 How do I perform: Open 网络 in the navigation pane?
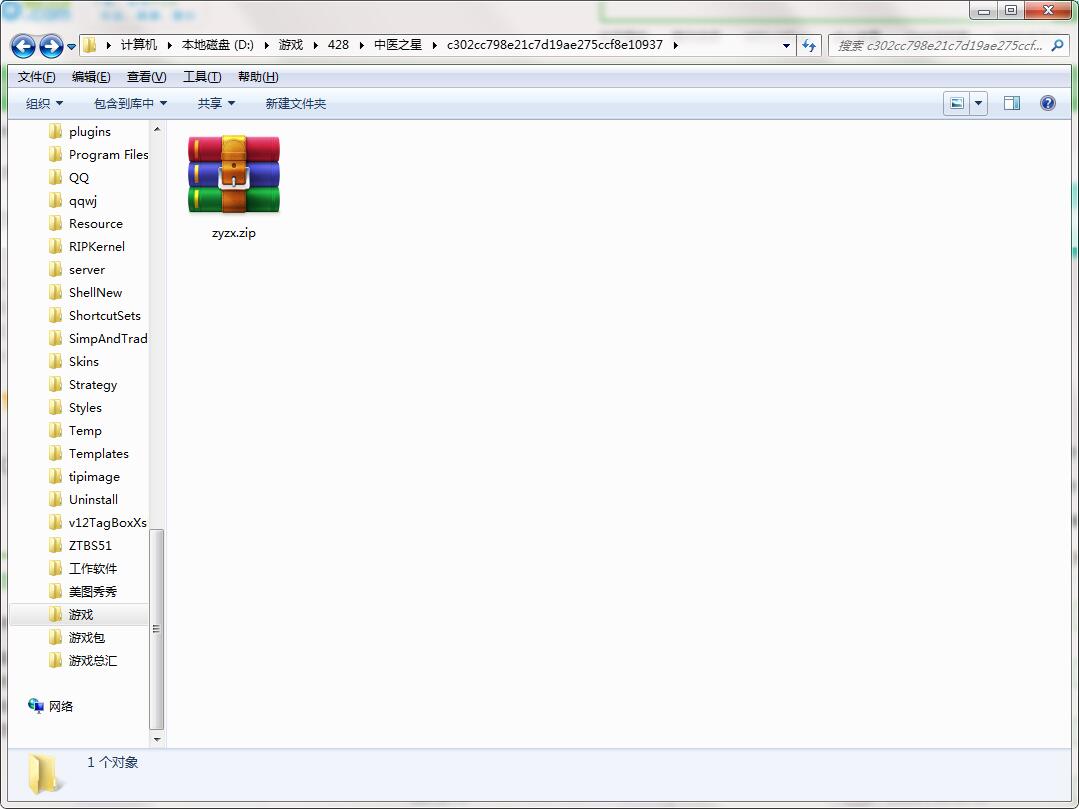coord(51,706)
